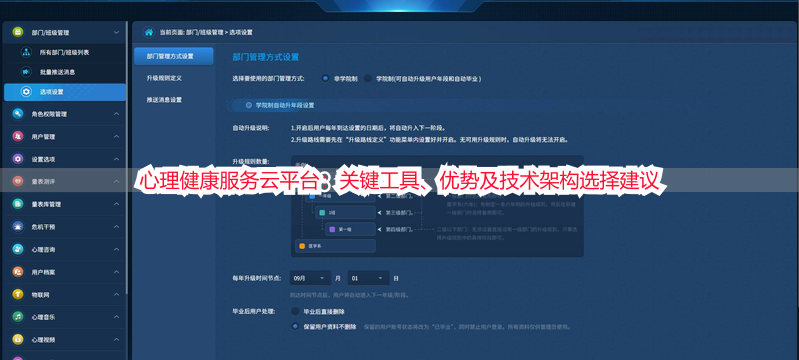Expand the 设置选项 chevron
Image resolution: width=799 pixels, height=360 pixels.
[x=116, y=159]
